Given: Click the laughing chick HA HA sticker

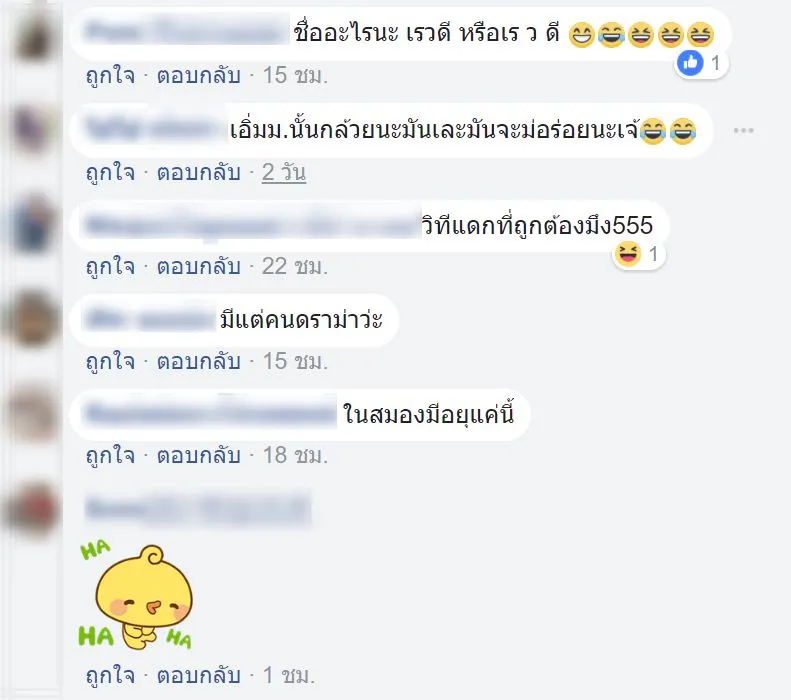Looking at the screenshot, I should click(135, 596).
